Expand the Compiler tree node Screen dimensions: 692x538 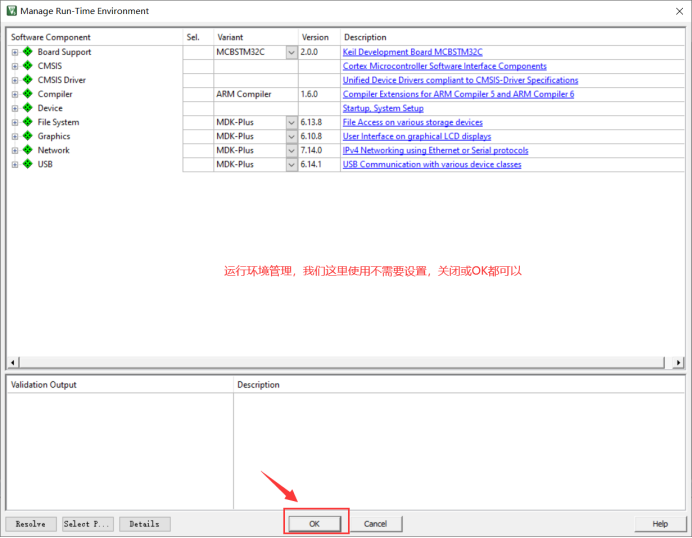pos(15,94)
